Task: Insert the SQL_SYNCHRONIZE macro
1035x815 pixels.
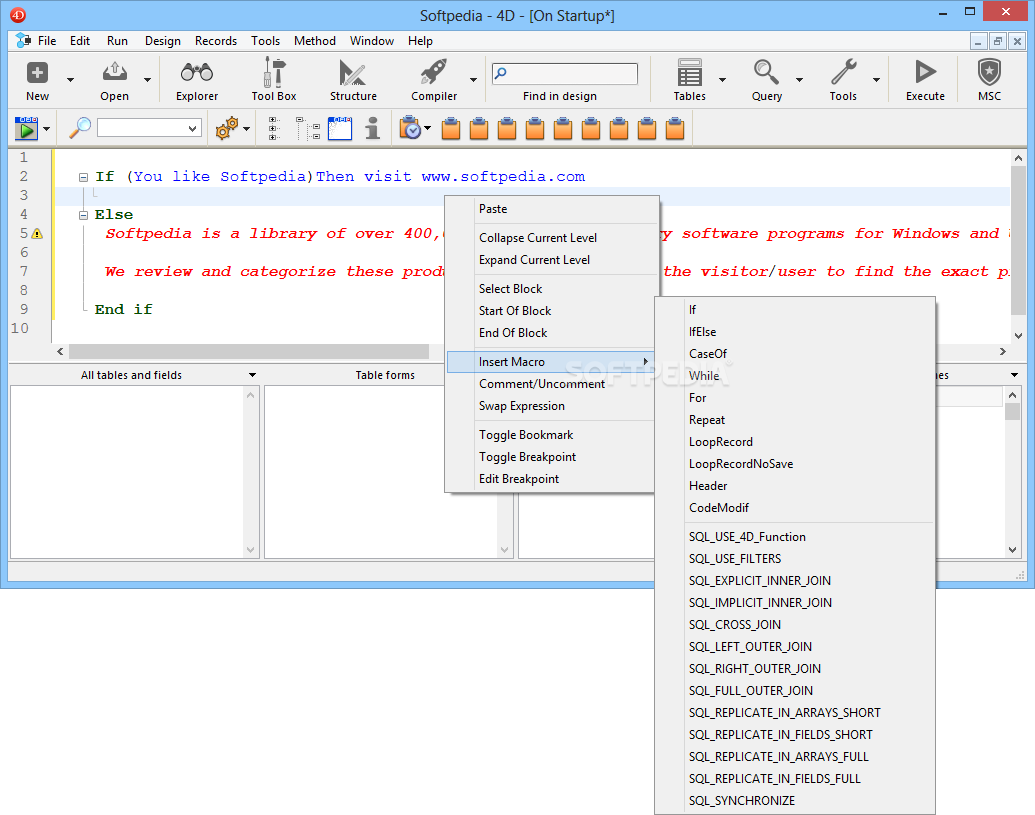Action: click(x=795, y=800)
